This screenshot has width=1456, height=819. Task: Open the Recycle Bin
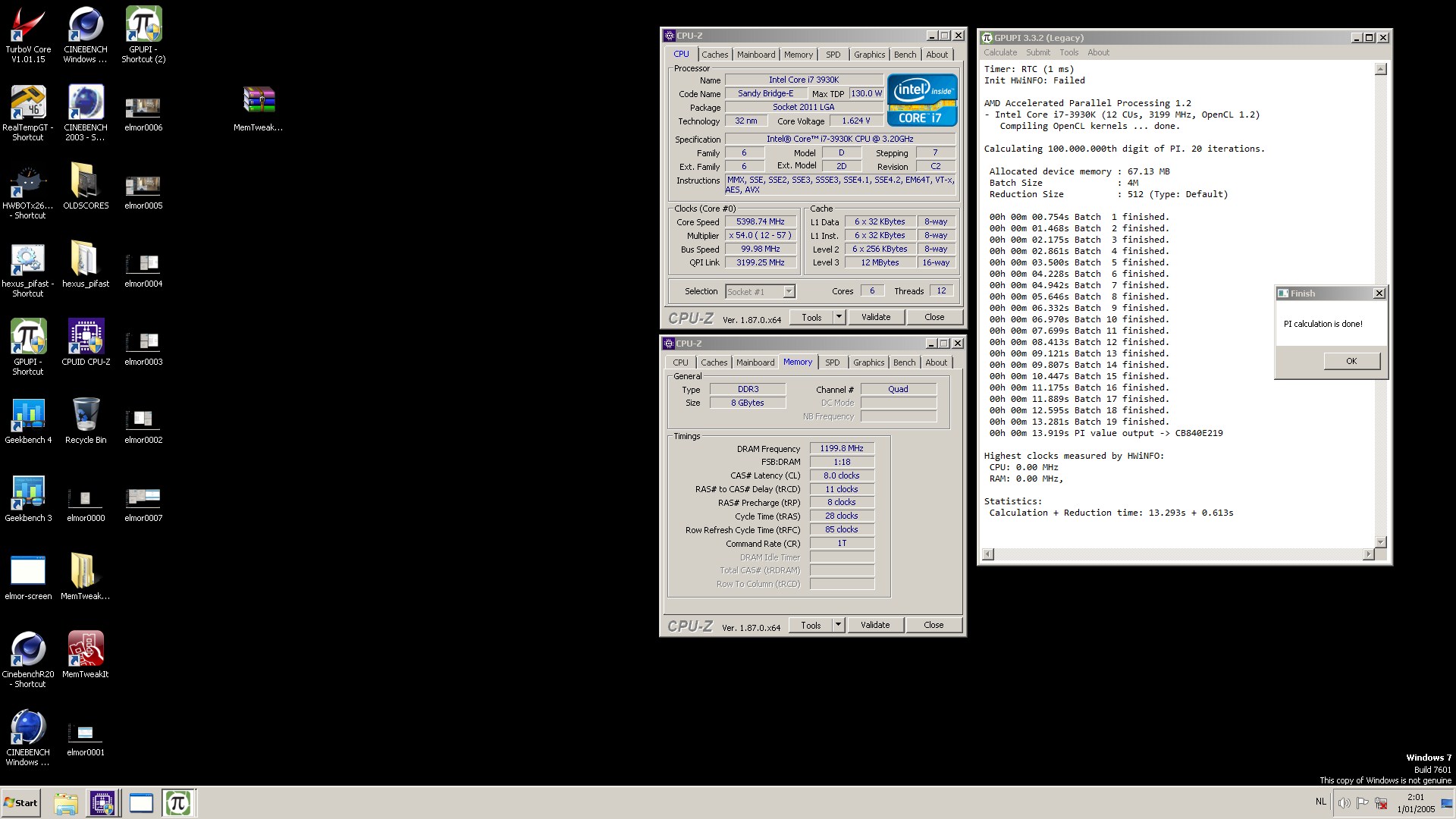coord(86,420)
